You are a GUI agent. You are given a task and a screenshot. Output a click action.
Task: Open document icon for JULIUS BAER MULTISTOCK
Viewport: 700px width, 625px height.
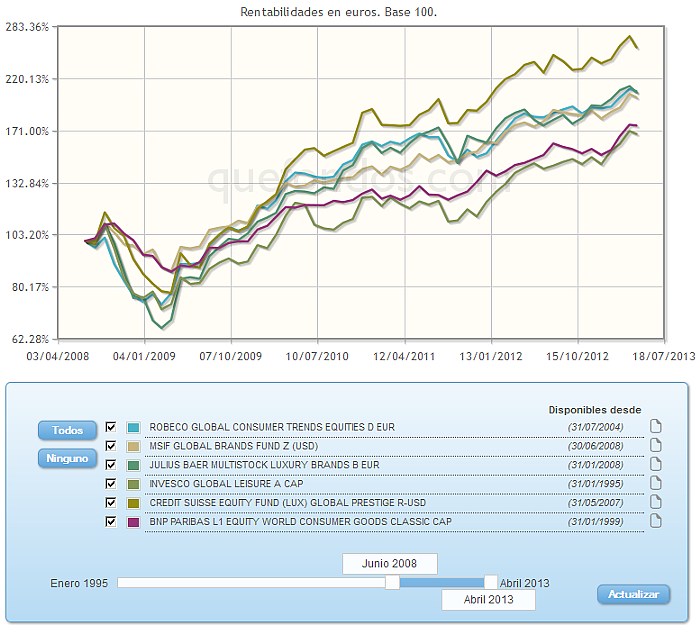(x=655, y=464)
